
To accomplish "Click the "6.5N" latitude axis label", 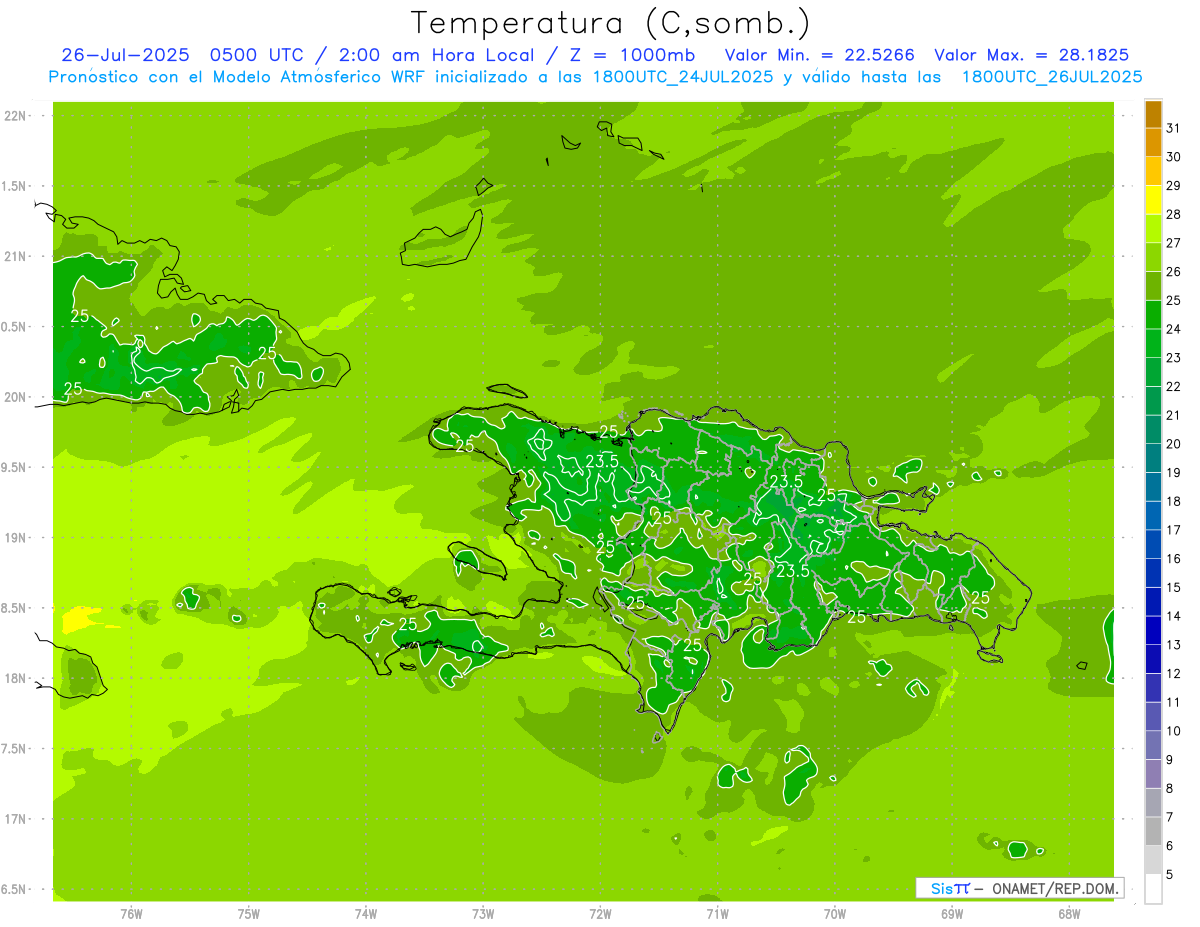I will point(16,889).
